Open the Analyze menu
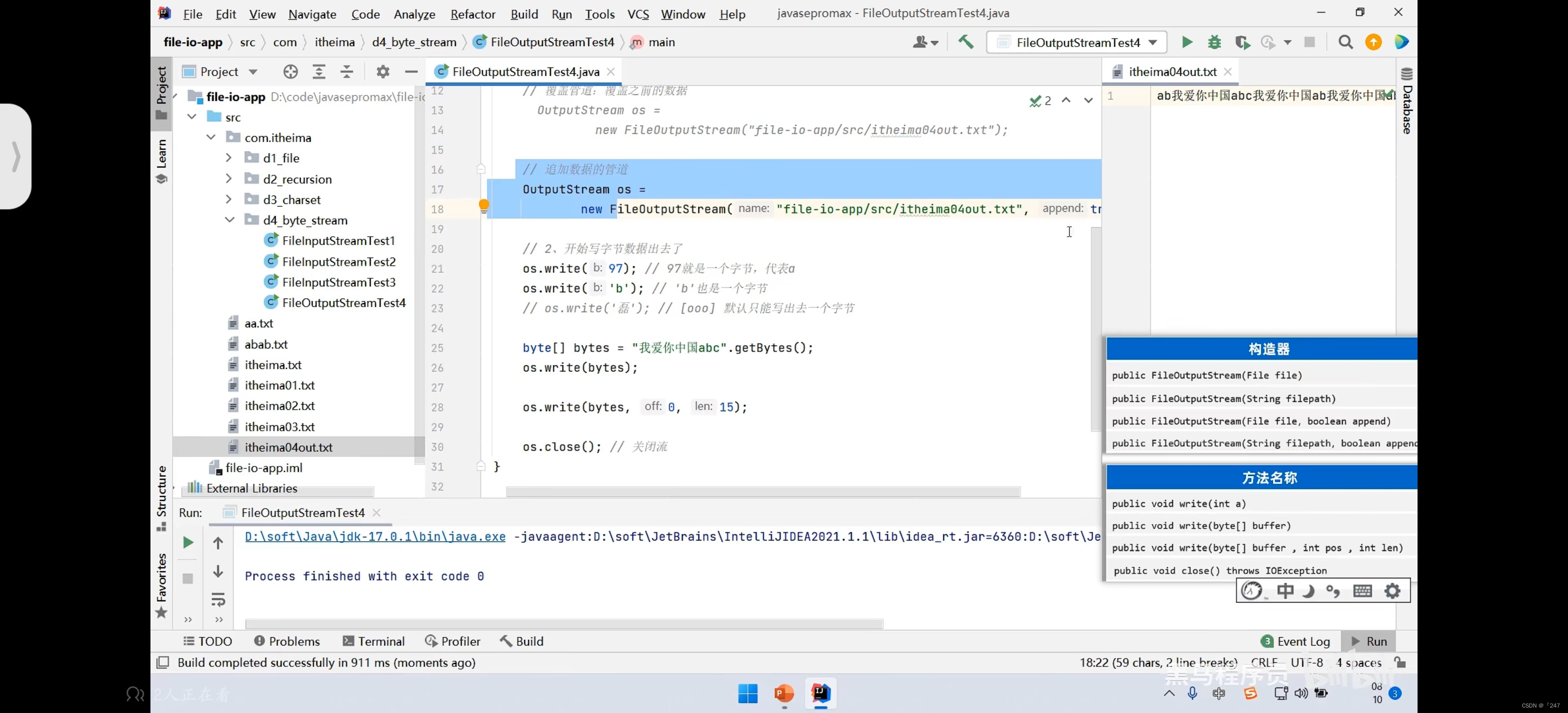The image size is (1568, 713). [x=415, y=13]
